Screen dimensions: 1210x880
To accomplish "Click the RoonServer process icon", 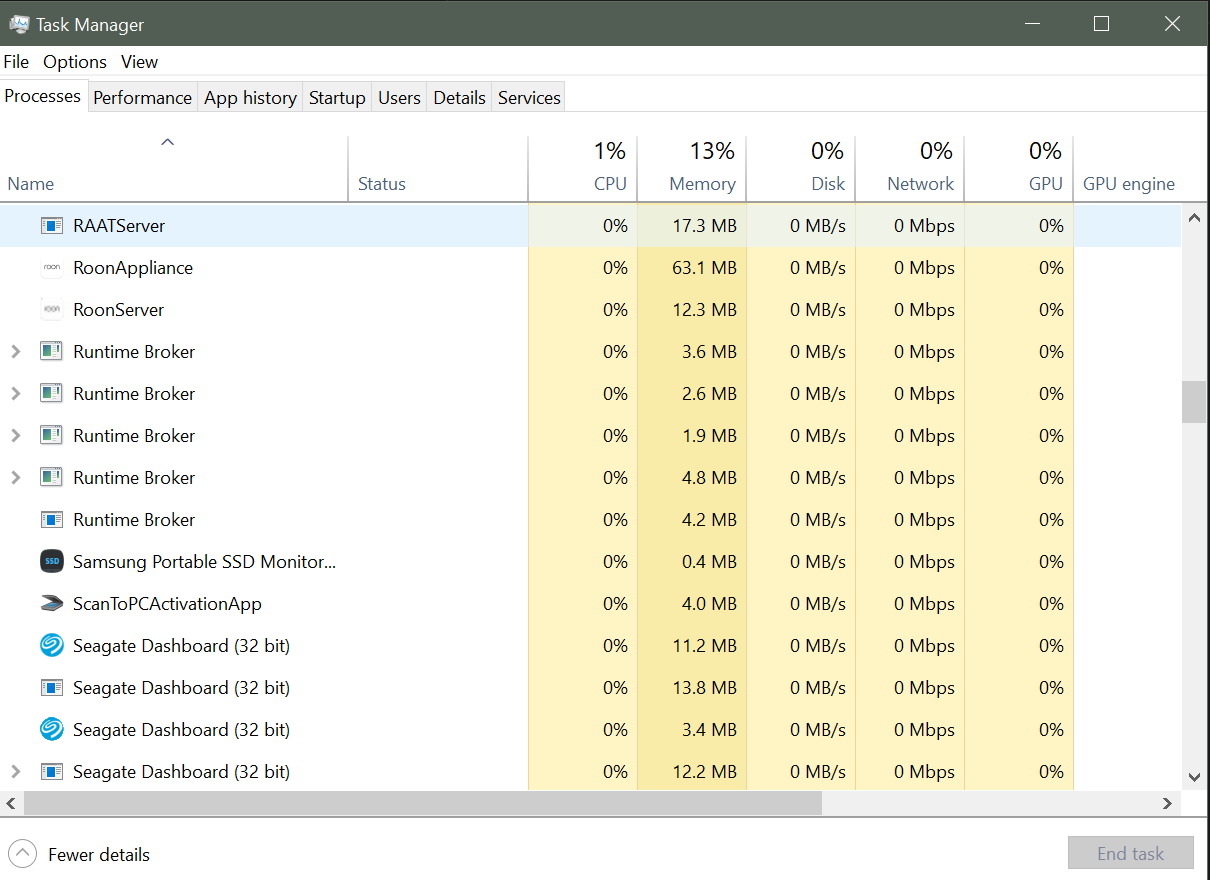I will pyautogui.click(x=52, y=310).
